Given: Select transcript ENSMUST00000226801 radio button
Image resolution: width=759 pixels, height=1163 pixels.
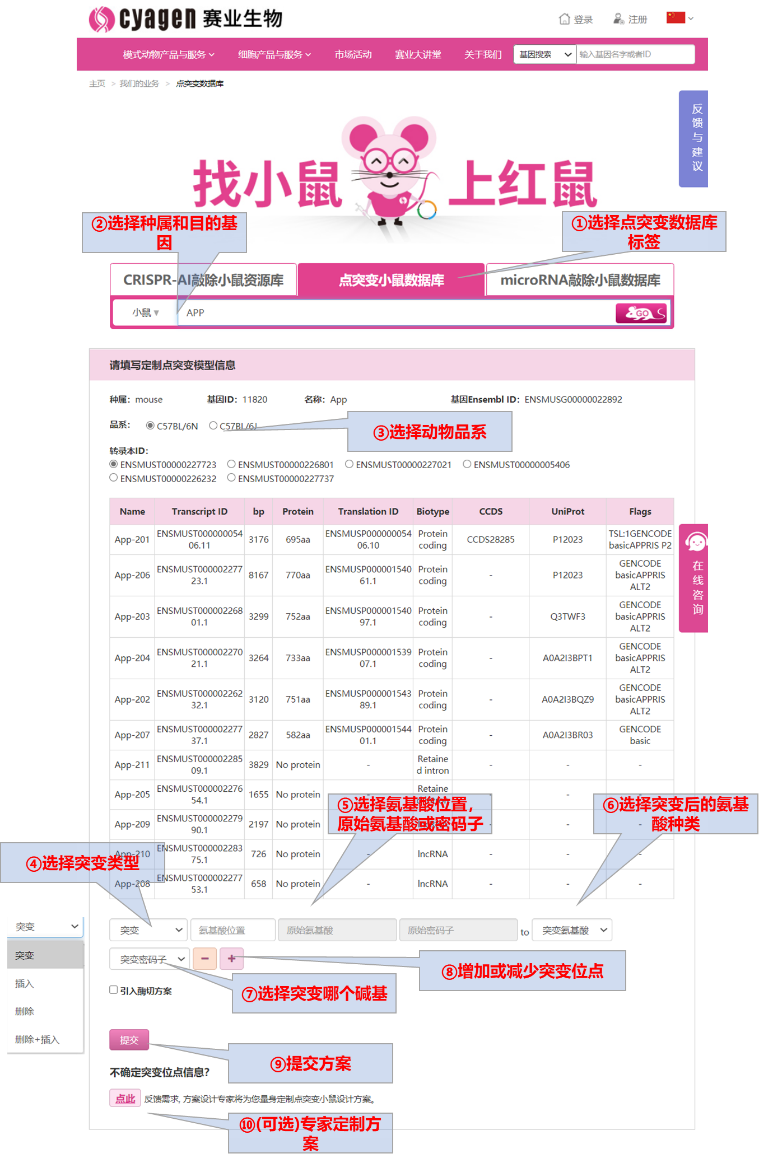Looking at the screenshot, I should pos(232,464).
